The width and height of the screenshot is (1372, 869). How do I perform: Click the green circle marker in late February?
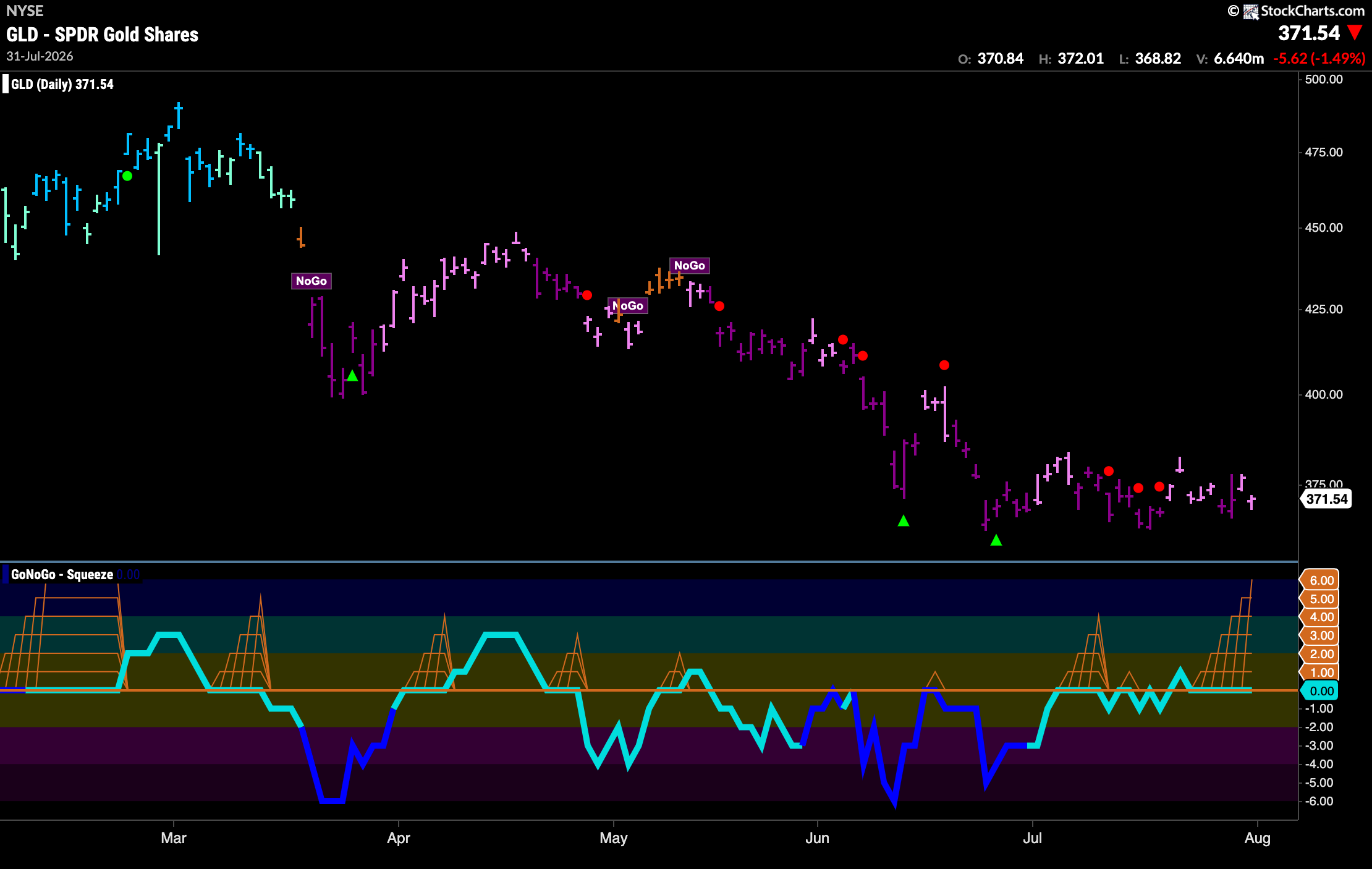point(127,176)
